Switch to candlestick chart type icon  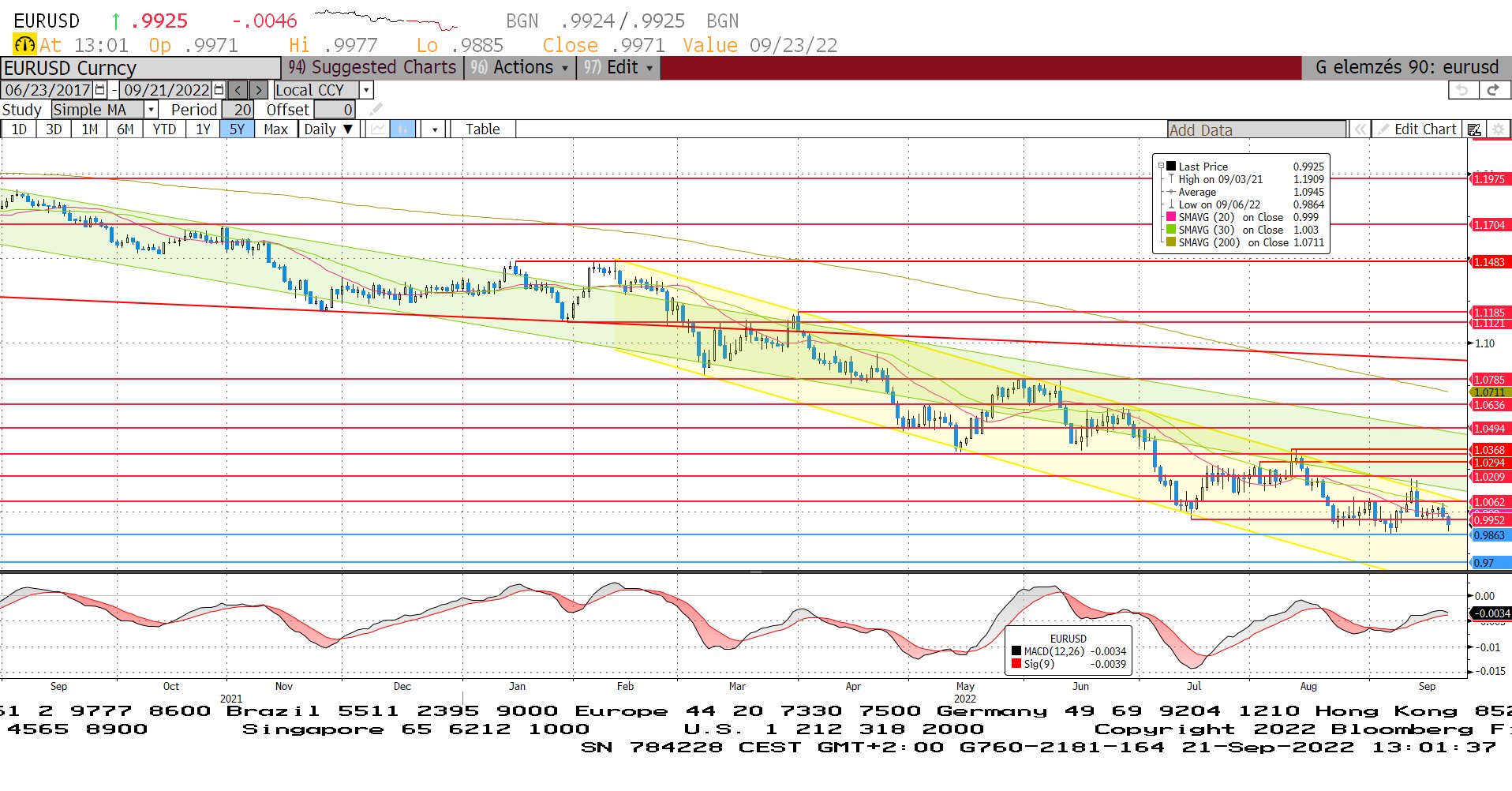[x=402, y=129]
